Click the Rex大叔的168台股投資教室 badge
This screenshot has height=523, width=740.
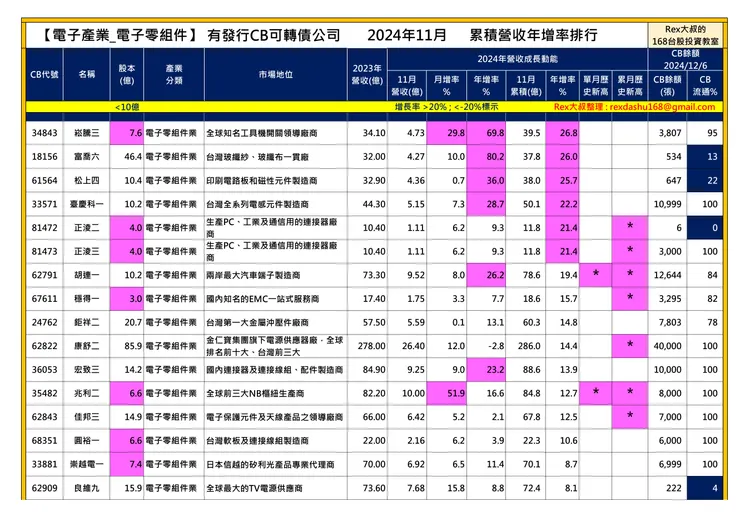pos(685,35)
